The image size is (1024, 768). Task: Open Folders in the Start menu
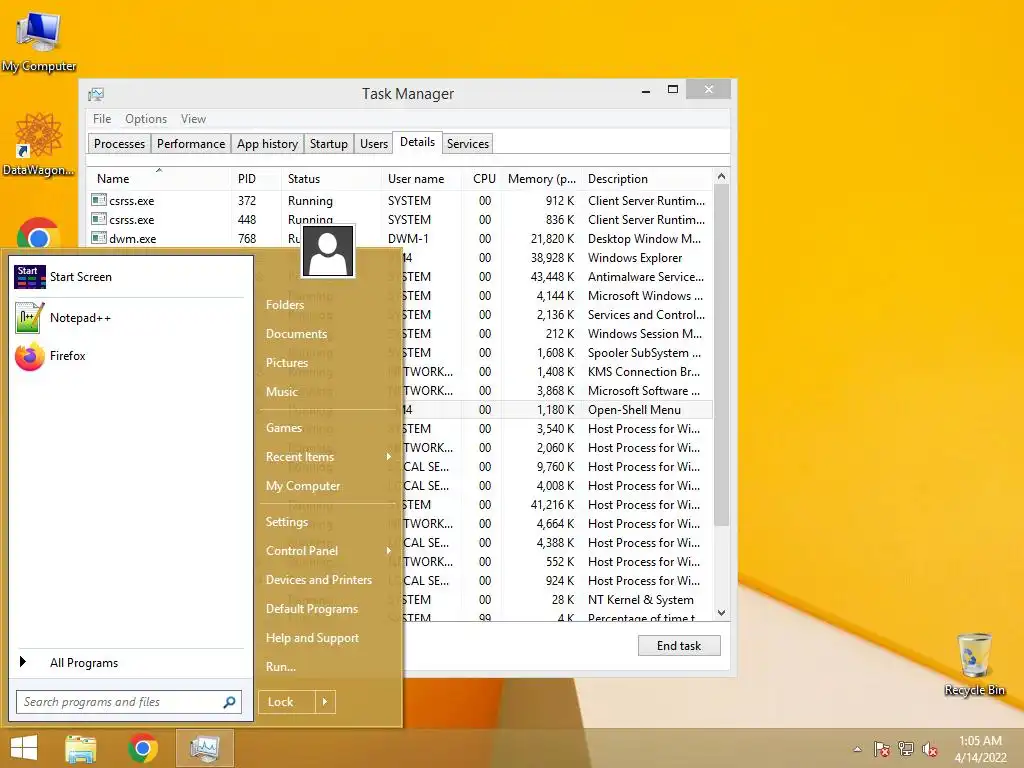click(328, 305)
